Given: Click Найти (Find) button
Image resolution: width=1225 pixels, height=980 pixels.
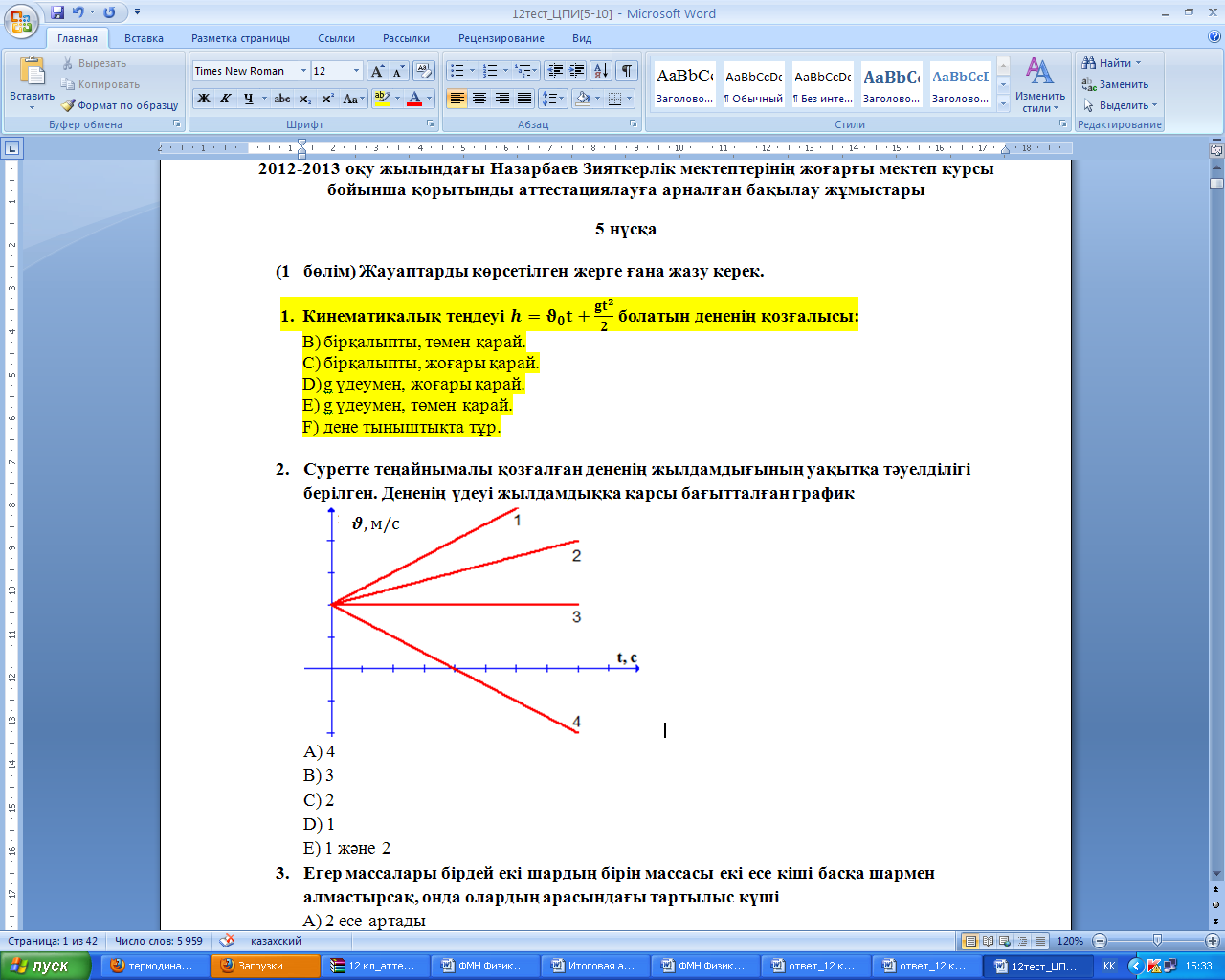Looking at the screenshot, I should [x=1111, y=63].
